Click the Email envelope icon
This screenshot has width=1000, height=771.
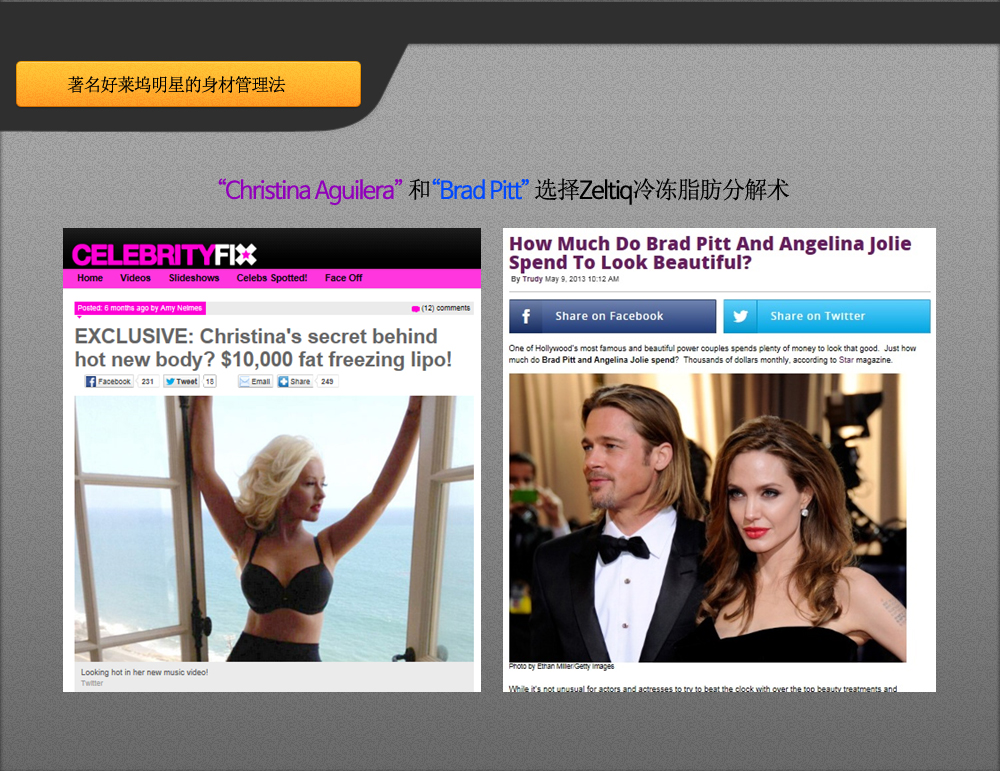click(x=244, y=381)
